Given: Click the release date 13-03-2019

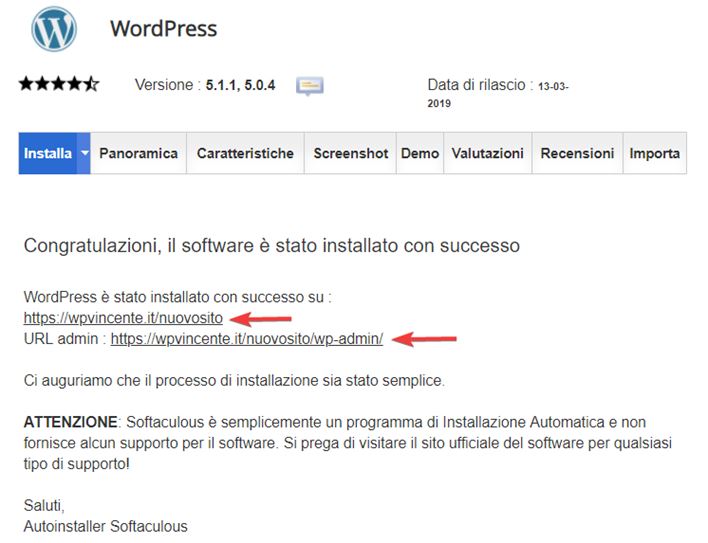Looking at the screenshot, I should [x=498, y=94].
